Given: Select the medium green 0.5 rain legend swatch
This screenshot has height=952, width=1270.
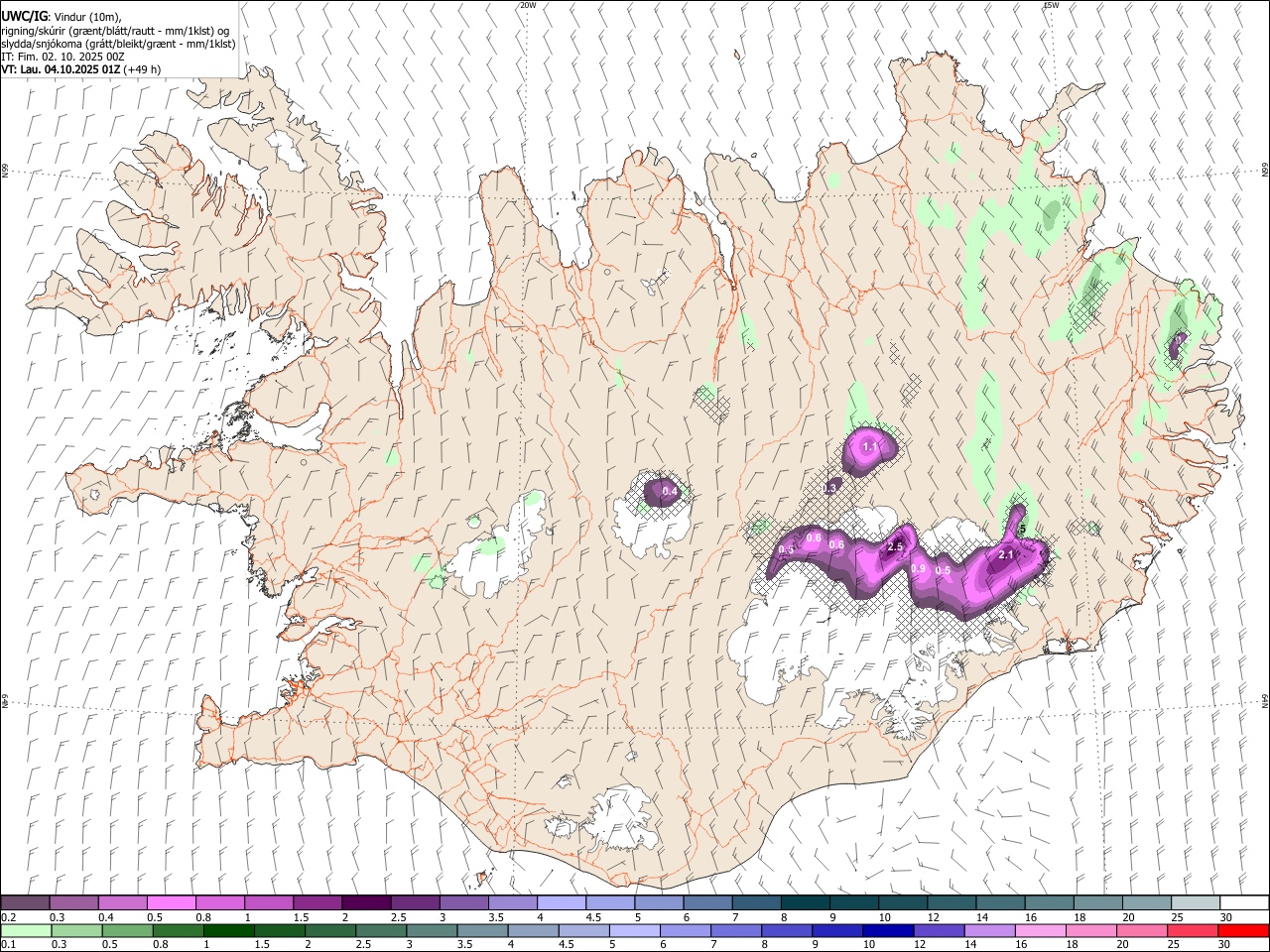Looking at the screenshot, I should pyautogui.click(x=127, y=930).
